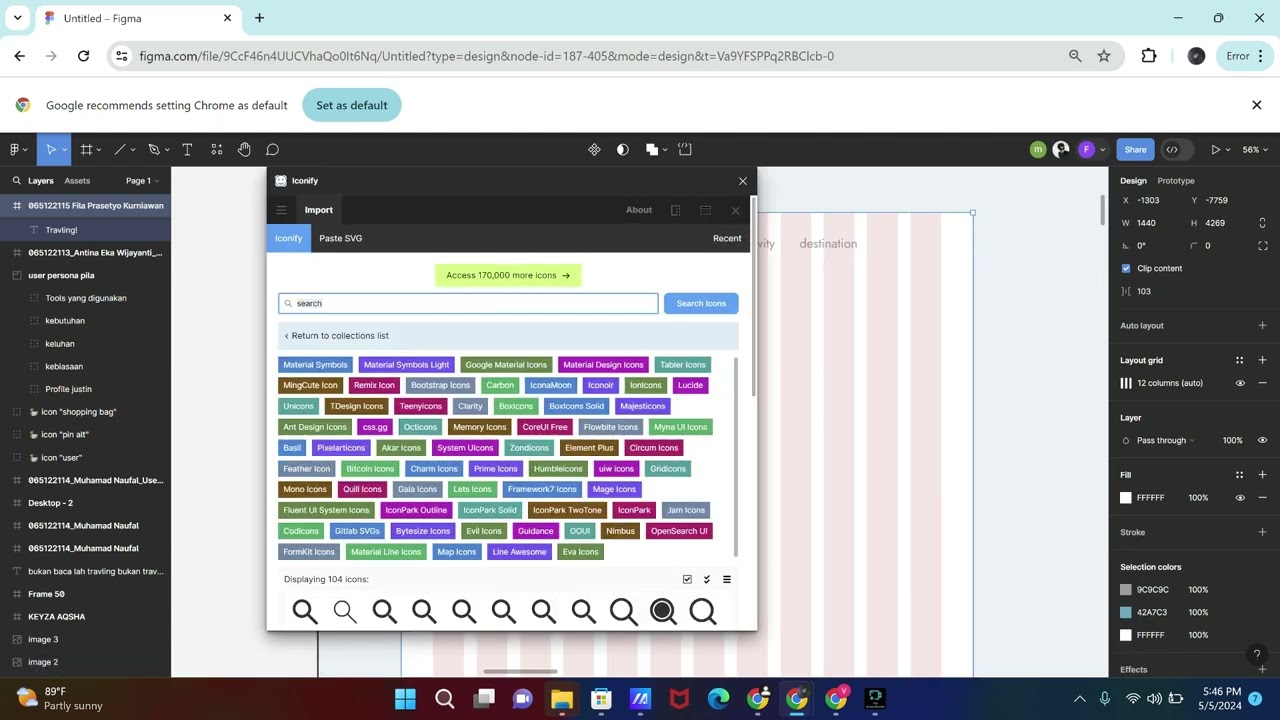Filter by Feather Icon collection
Image resolution: width=1280 pixels, height=720 pixels.
pos(306,469)
